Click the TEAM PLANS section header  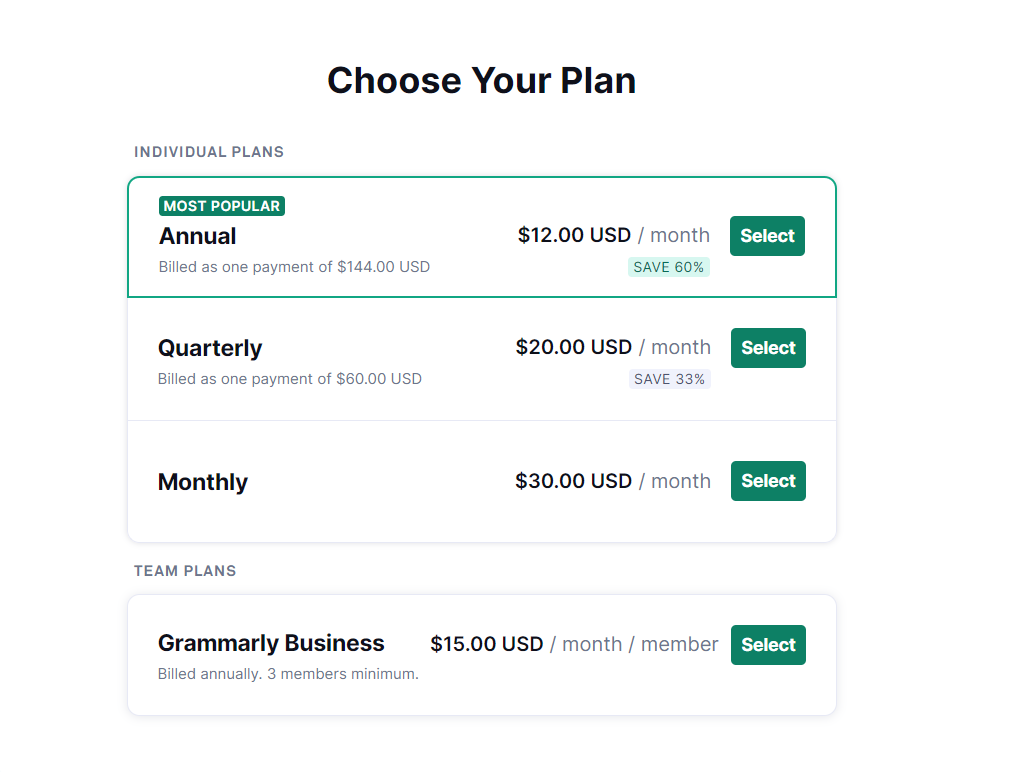pos(185,571)
